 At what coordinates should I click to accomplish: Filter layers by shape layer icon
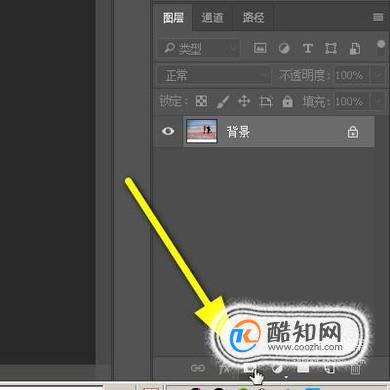[x=331, y=49]
